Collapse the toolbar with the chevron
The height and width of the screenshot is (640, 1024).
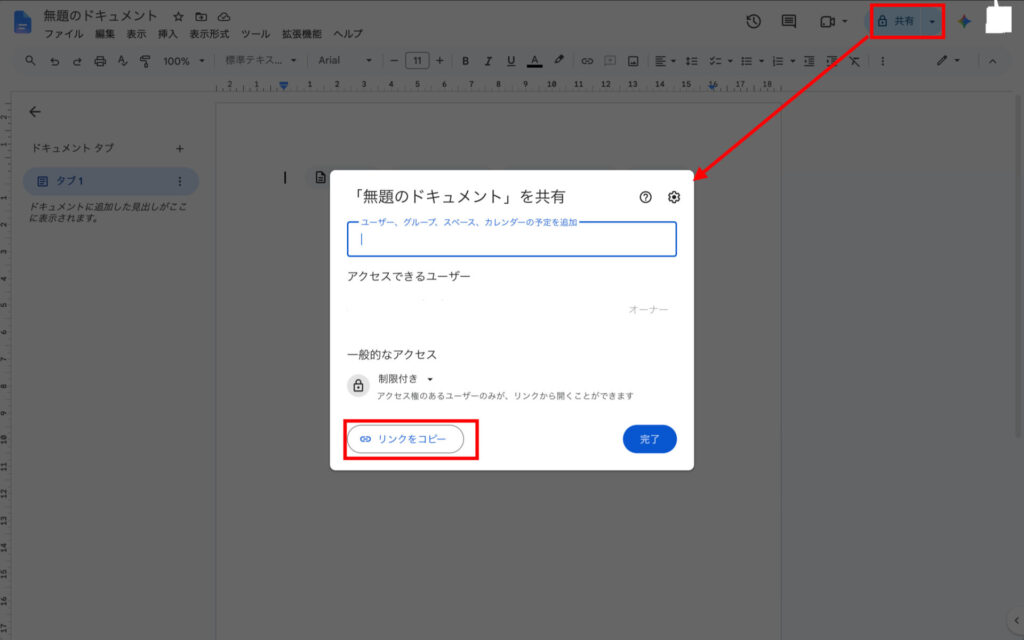[993, 61]
